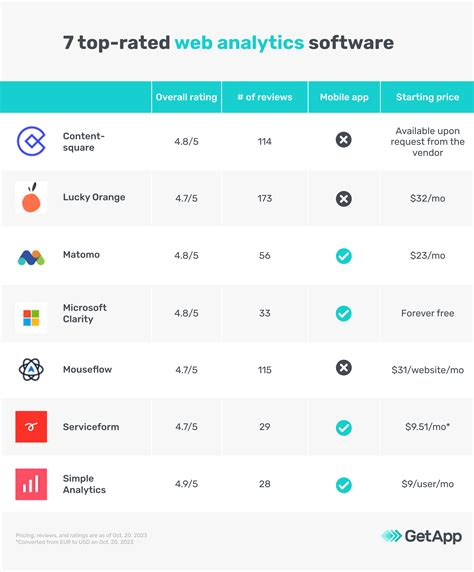Click the Starting price column header
474x572 pixels.
coord(427,97)
